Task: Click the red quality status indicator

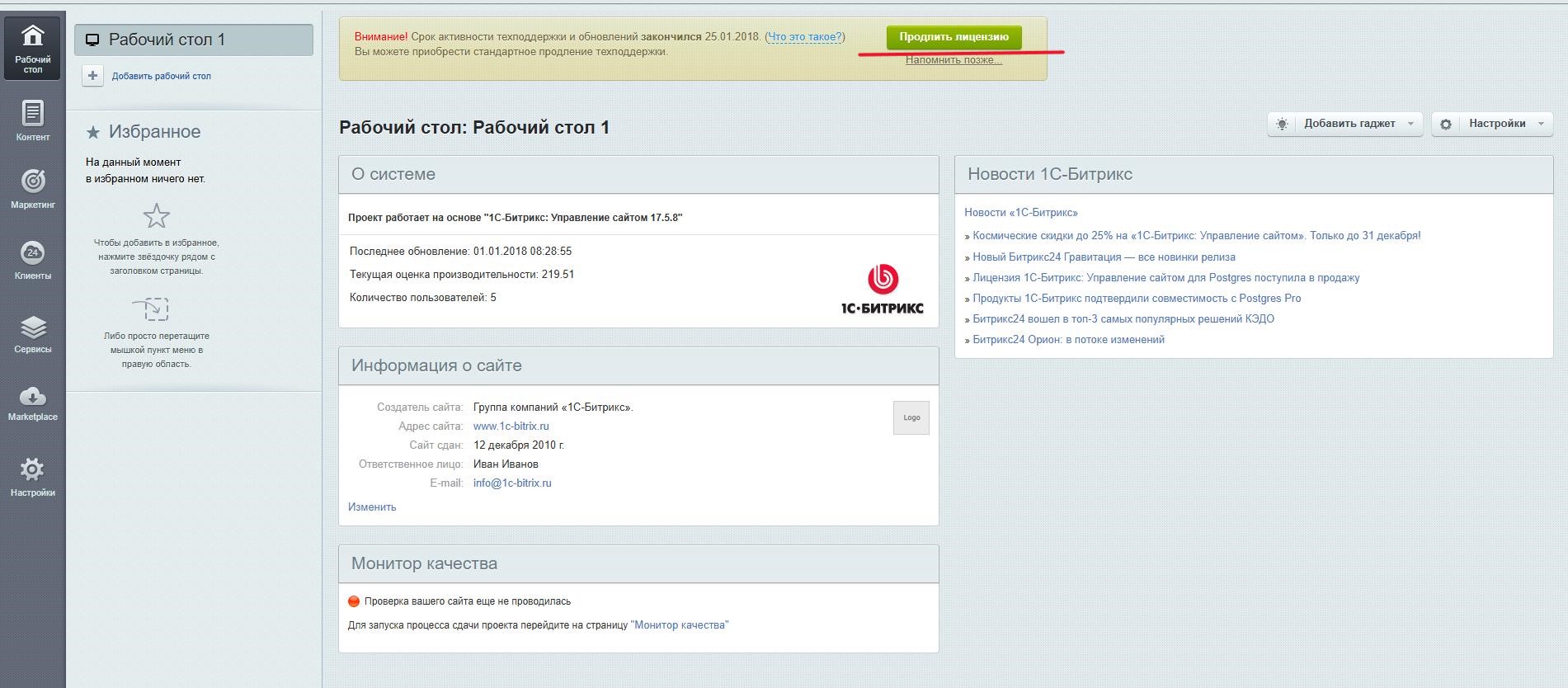Action: click(x=354, y=601)
